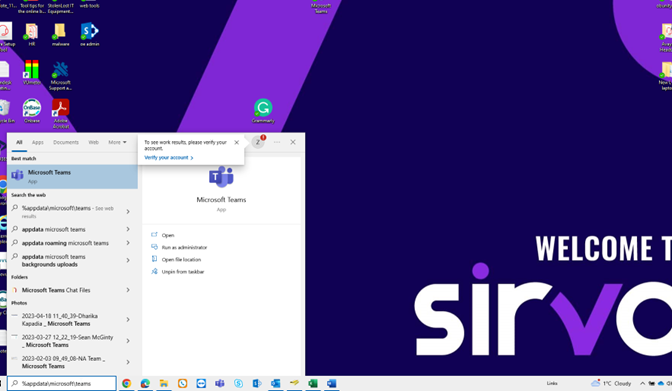This screenshot has width=672, height=391.
Task: Open the Grammarly desktop shortcut
Action: [263, 111]
